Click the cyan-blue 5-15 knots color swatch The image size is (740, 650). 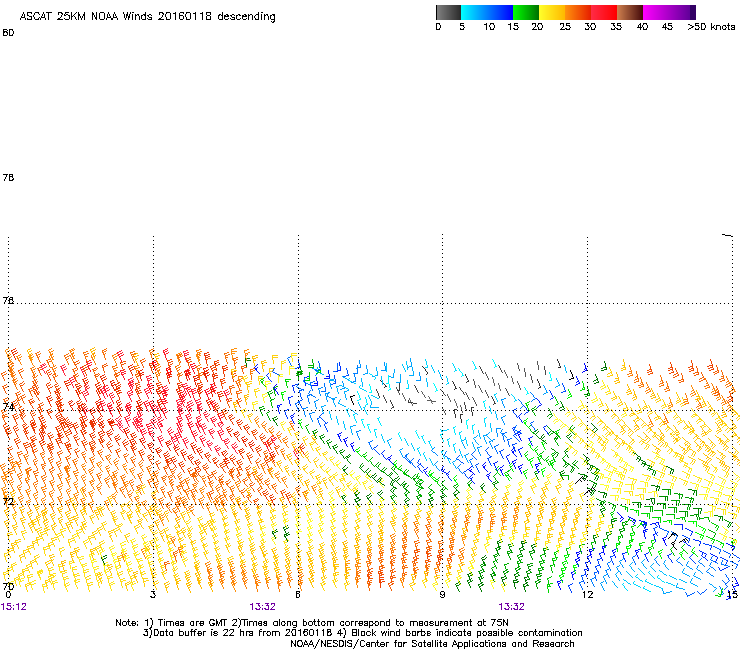pyautogui.click(x=487, y=12)
